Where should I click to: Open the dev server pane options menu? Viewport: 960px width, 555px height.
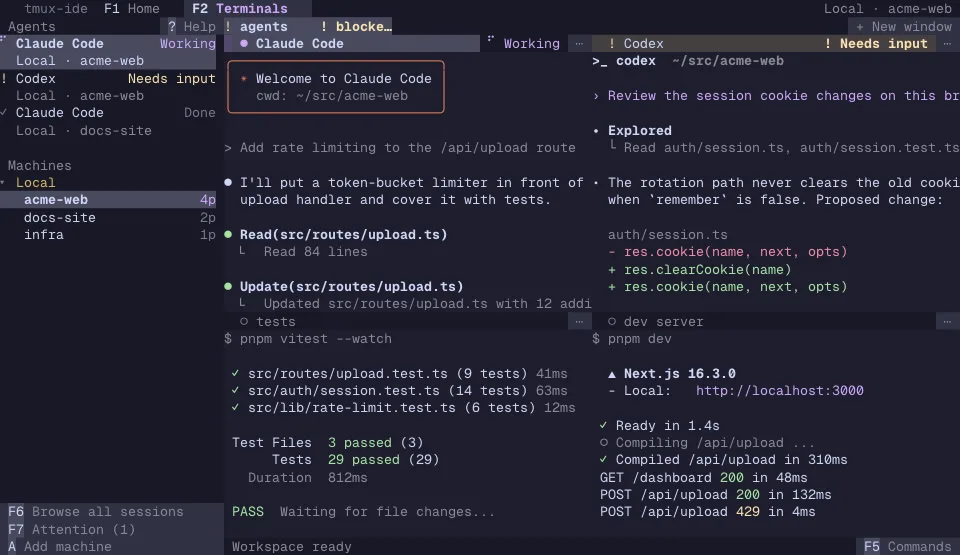point(947,321)
